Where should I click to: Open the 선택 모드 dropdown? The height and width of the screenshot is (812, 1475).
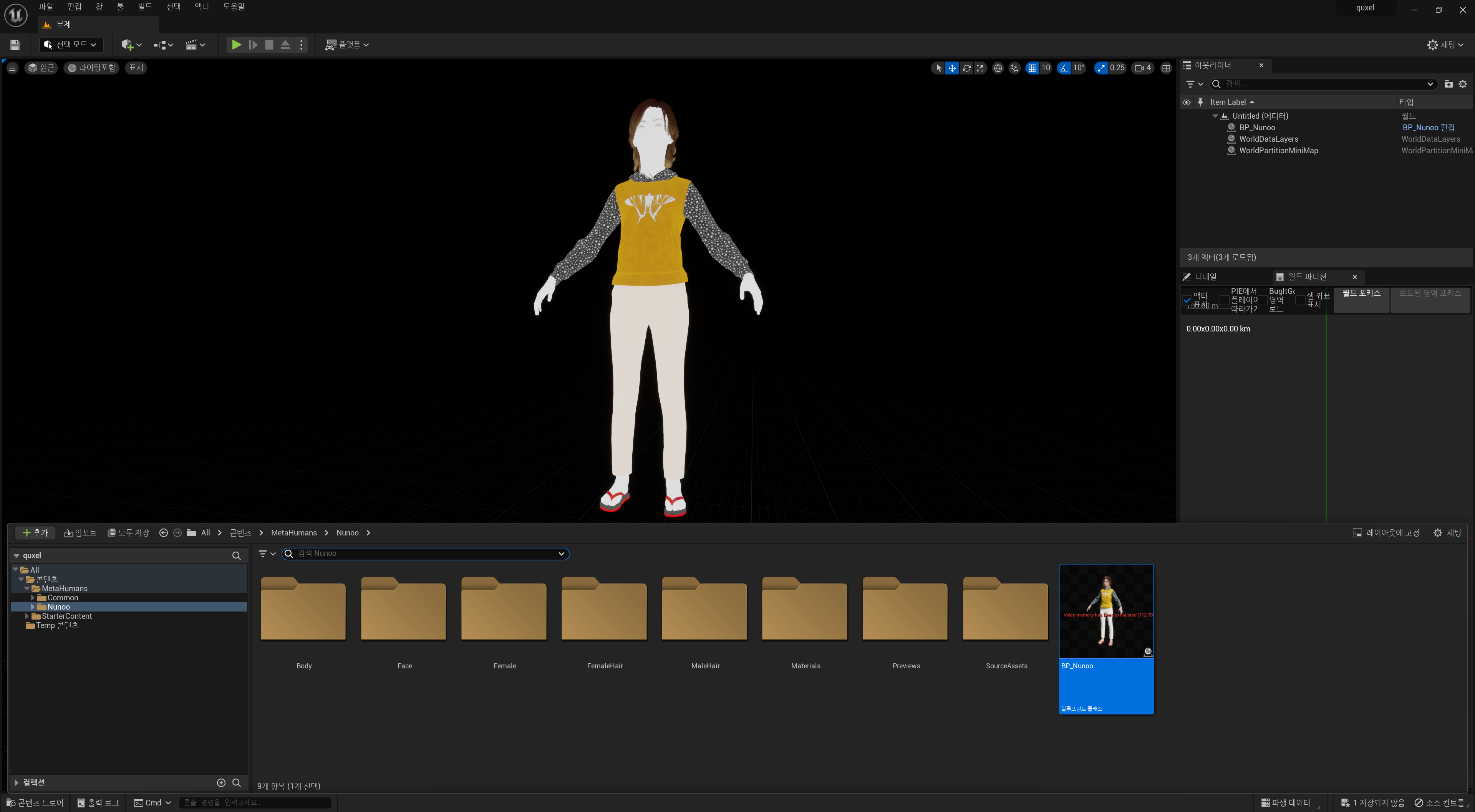tap(71, 45)
